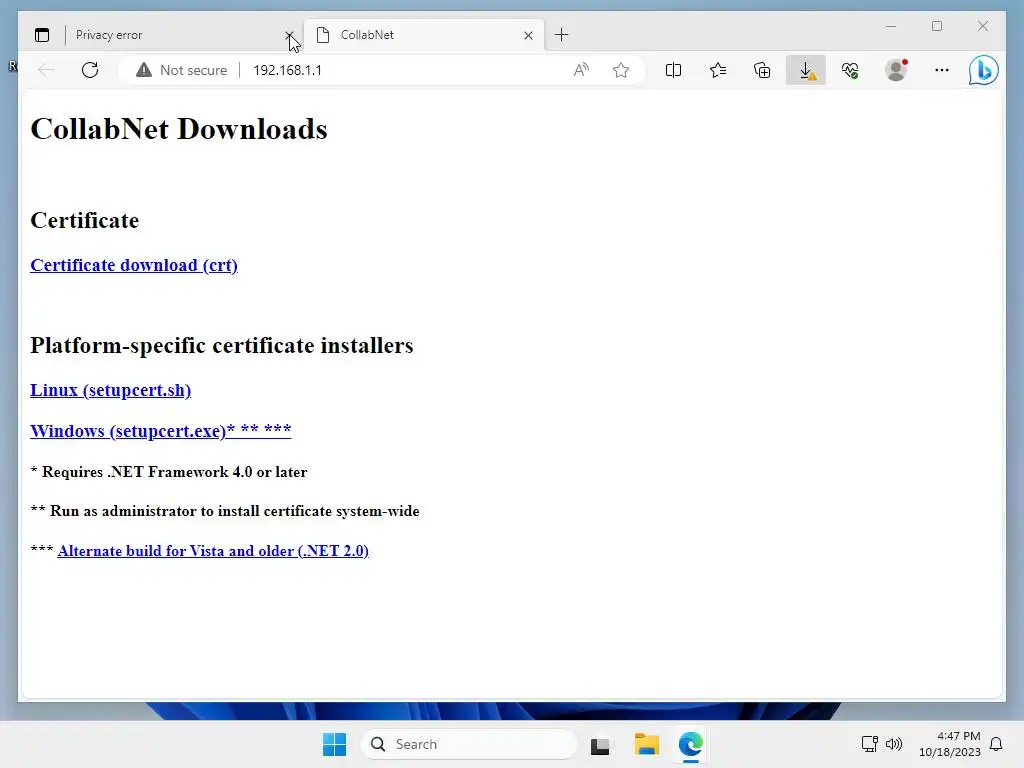Screen dimensions: 1024x768
Task: Click the Requires .NET Framework 4.0 note
Action: [168, 472]
